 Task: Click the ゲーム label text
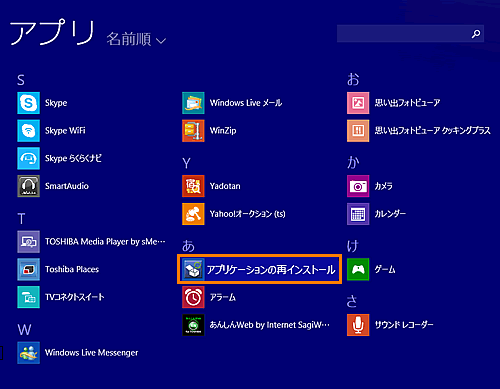(385, 269)
